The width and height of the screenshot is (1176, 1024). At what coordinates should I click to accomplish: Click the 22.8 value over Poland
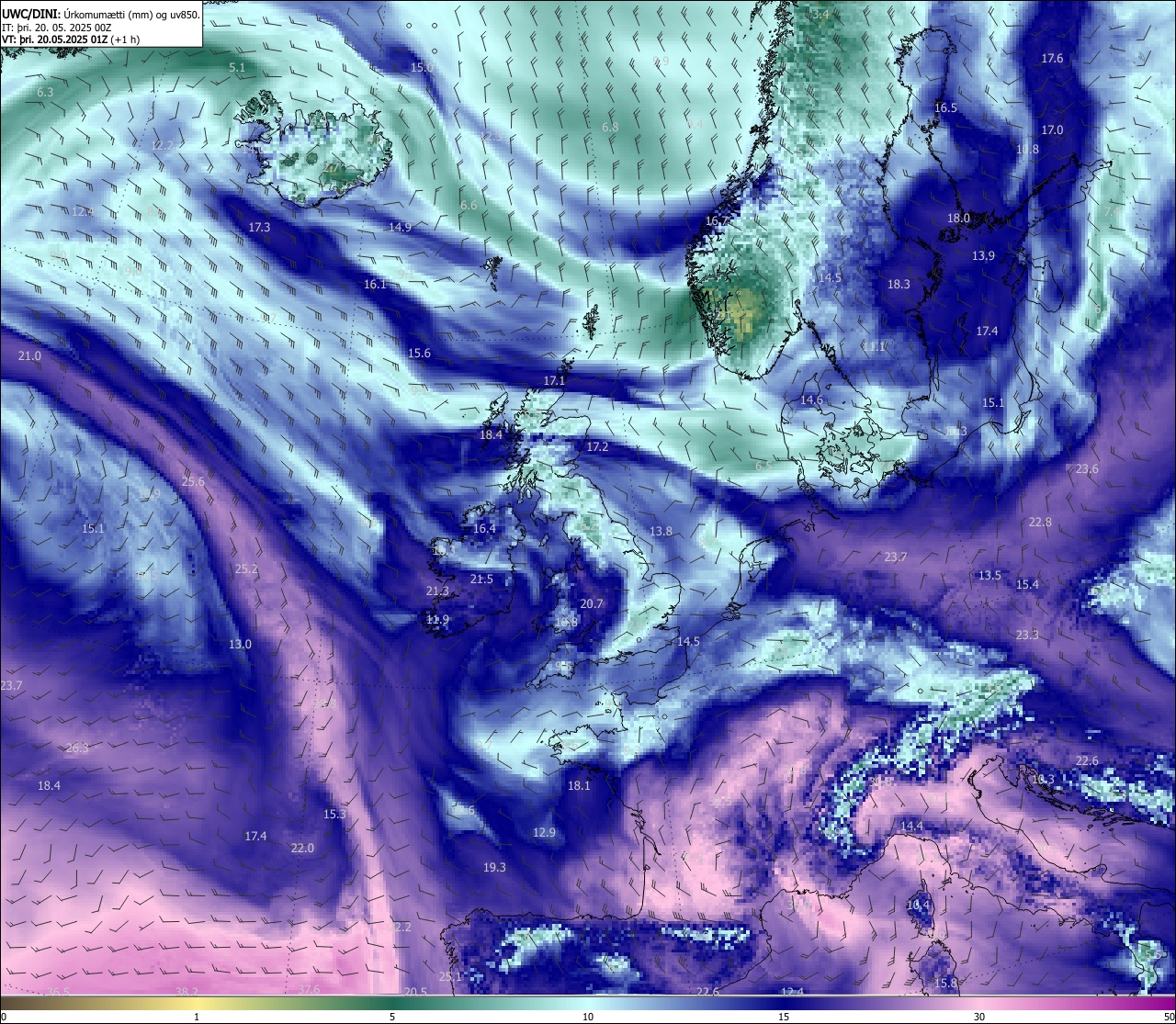pyautogui.click(x=1040, y=523)
